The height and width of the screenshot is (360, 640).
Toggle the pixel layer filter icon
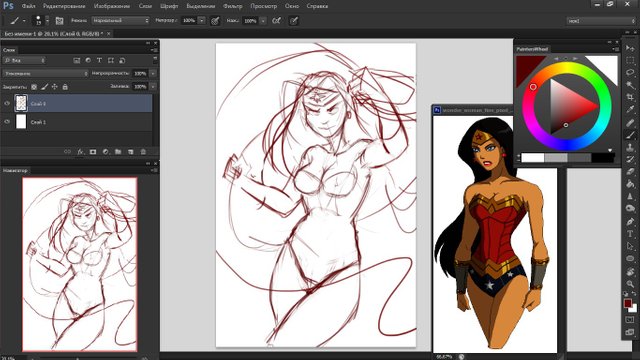(x=76, y=60)
